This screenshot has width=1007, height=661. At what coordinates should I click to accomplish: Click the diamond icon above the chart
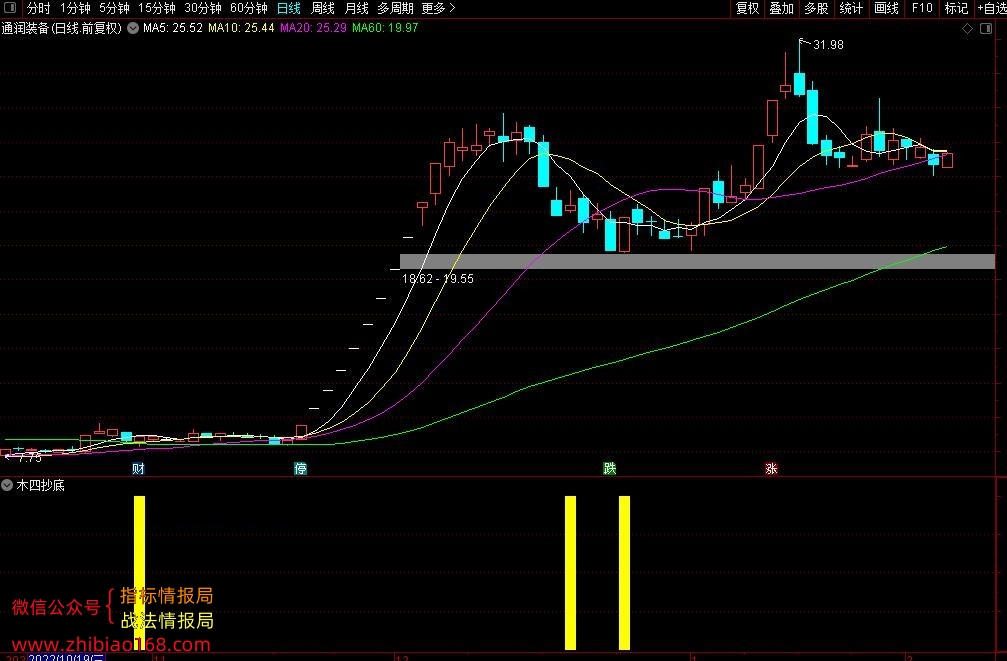967,29
